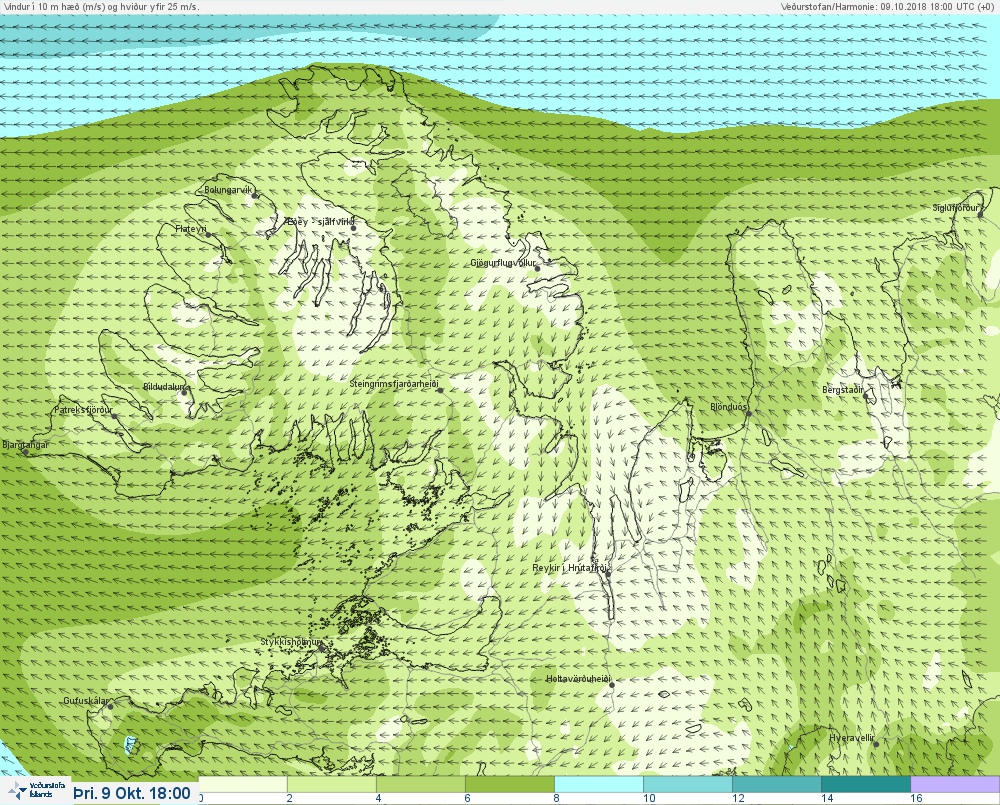
Task: Select the Stykkishólmur station label
Action: pos(290,641)
